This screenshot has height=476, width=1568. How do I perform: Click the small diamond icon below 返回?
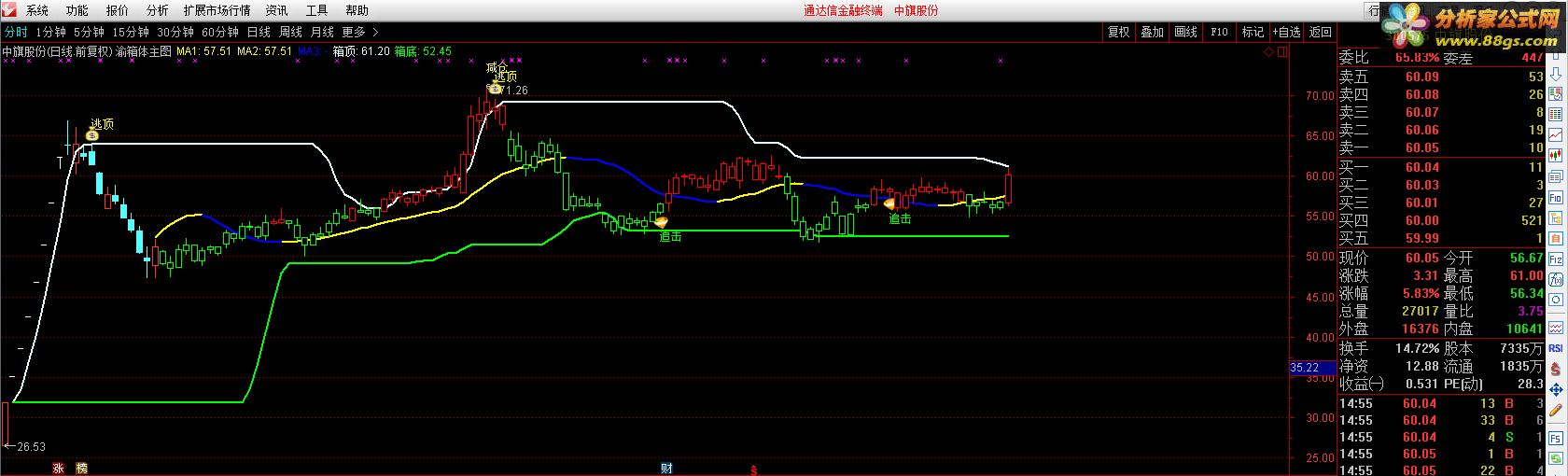point(1267,52)
